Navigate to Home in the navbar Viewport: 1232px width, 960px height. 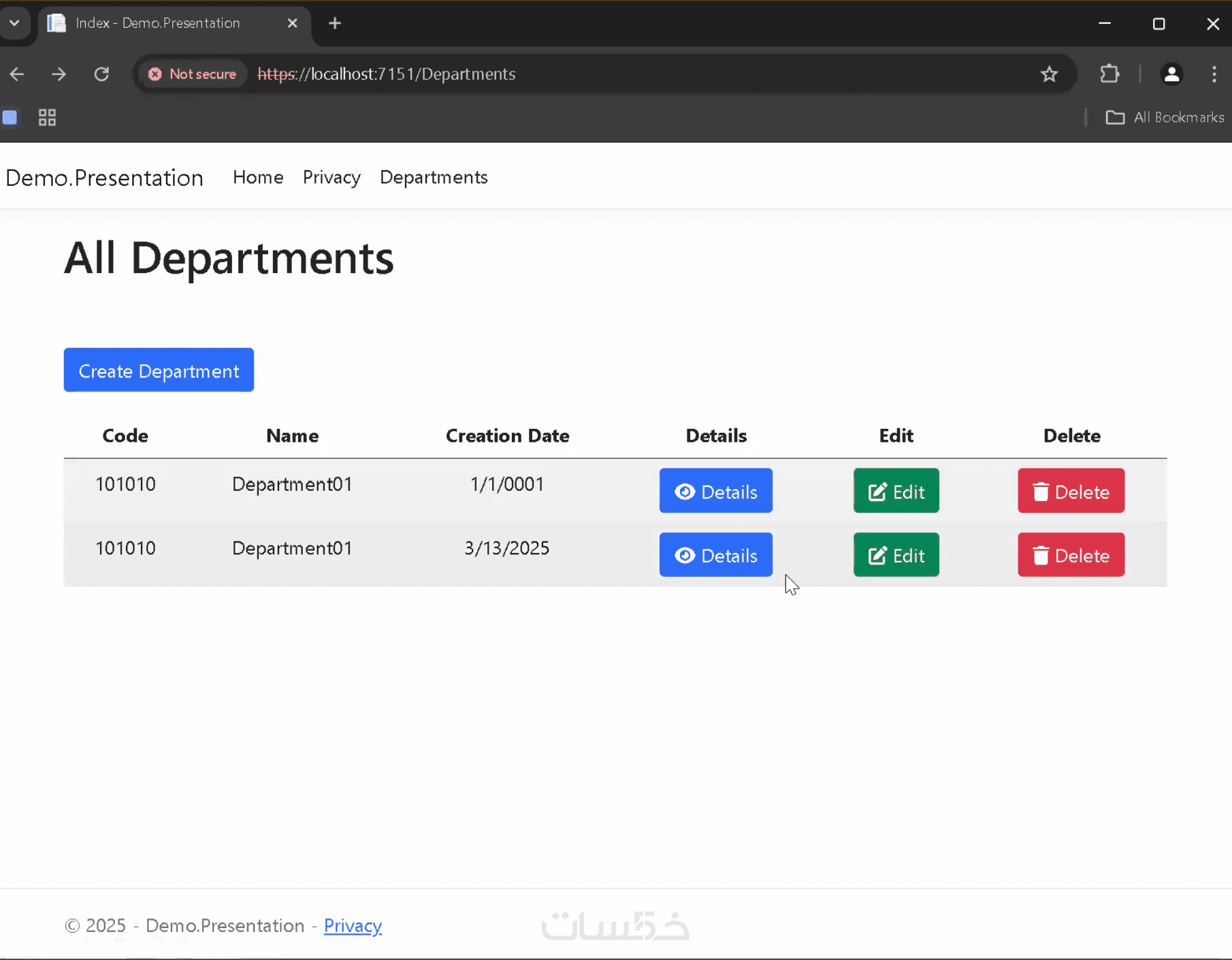point(258,177)
